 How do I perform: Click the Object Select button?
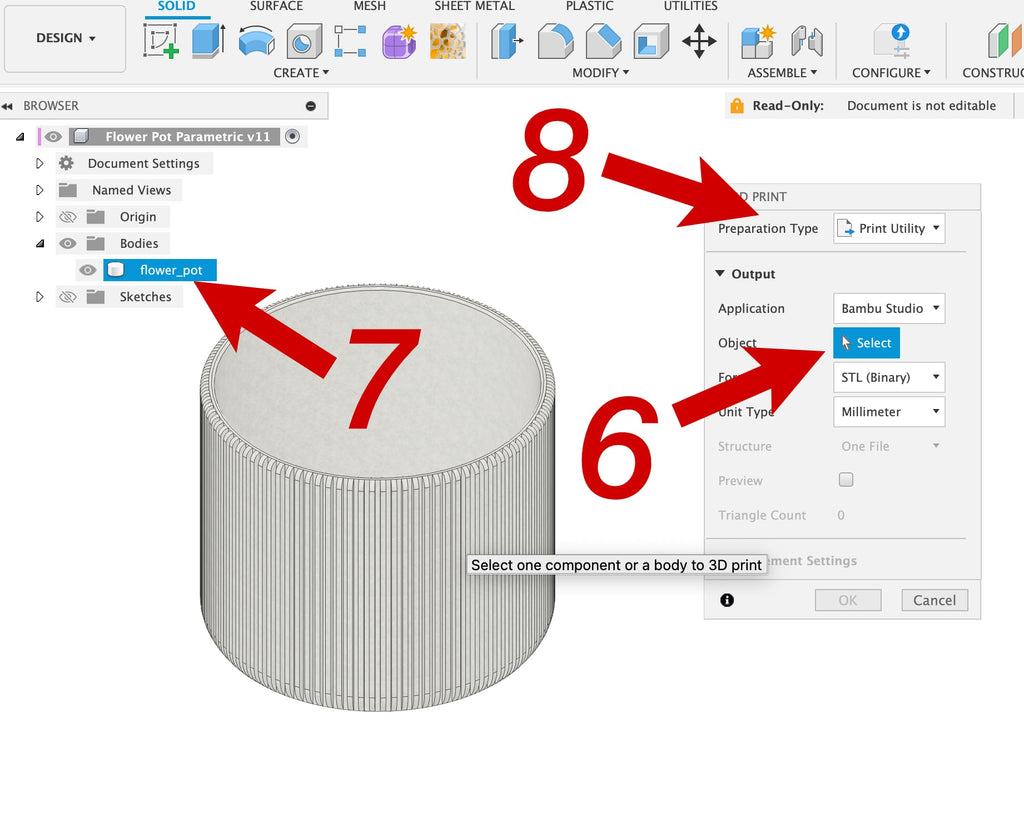(866, 343)
